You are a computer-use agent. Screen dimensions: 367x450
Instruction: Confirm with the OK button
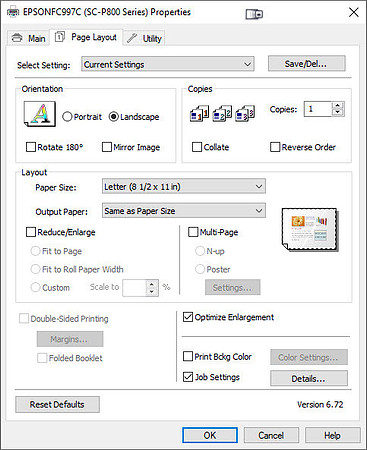pyautogui.click(x=210, y=435)
